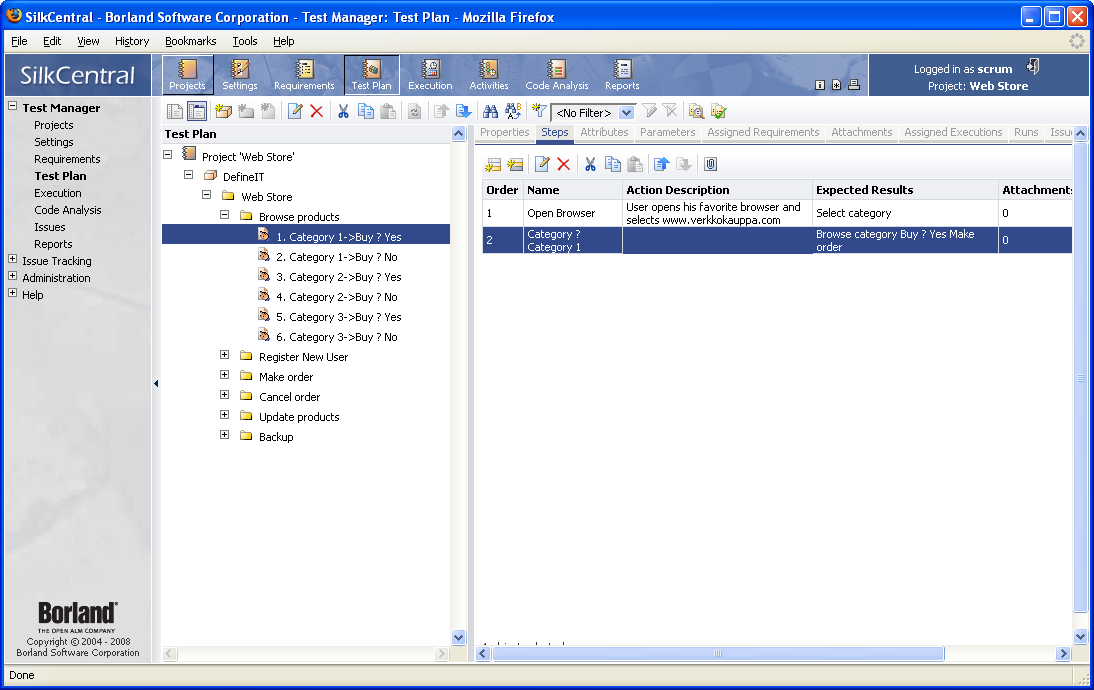Viewport: 1094px width, 690px height.
Task: Expand the Backup folder
Action: click(225, 435)
